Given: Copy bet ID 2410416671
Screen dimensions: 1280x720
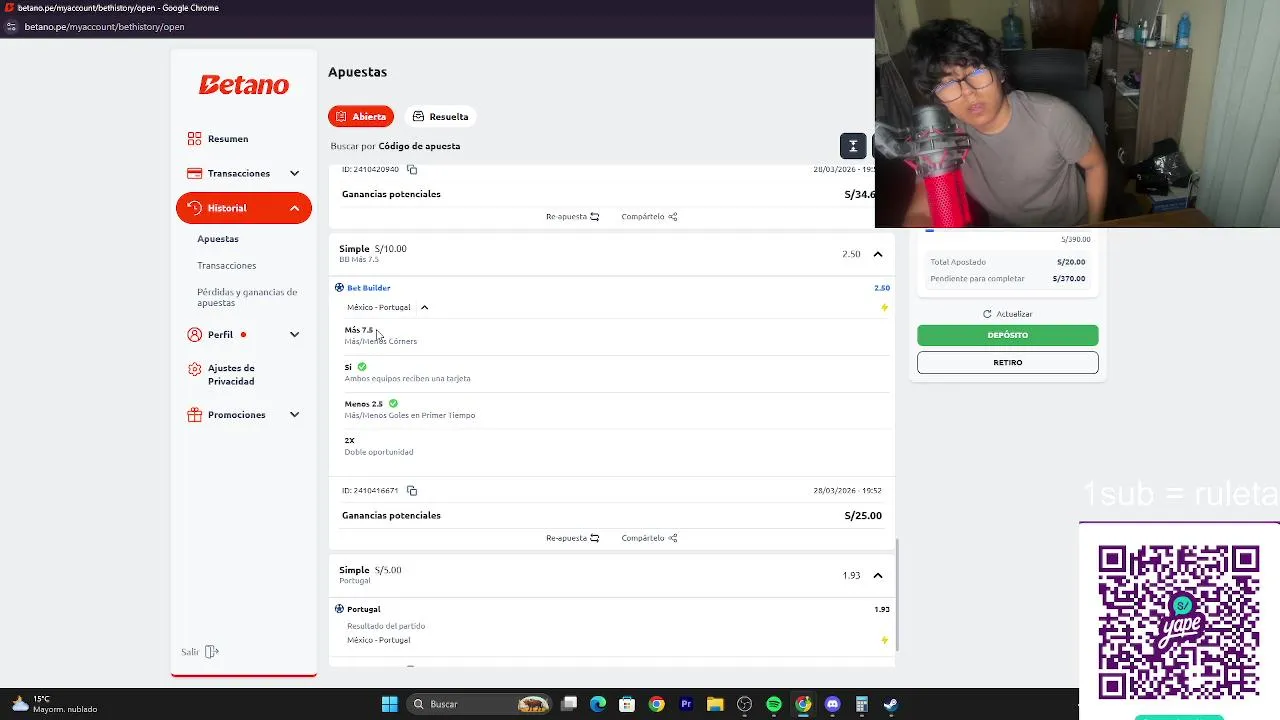Looking at the screenshot, I should coord(412,491).
